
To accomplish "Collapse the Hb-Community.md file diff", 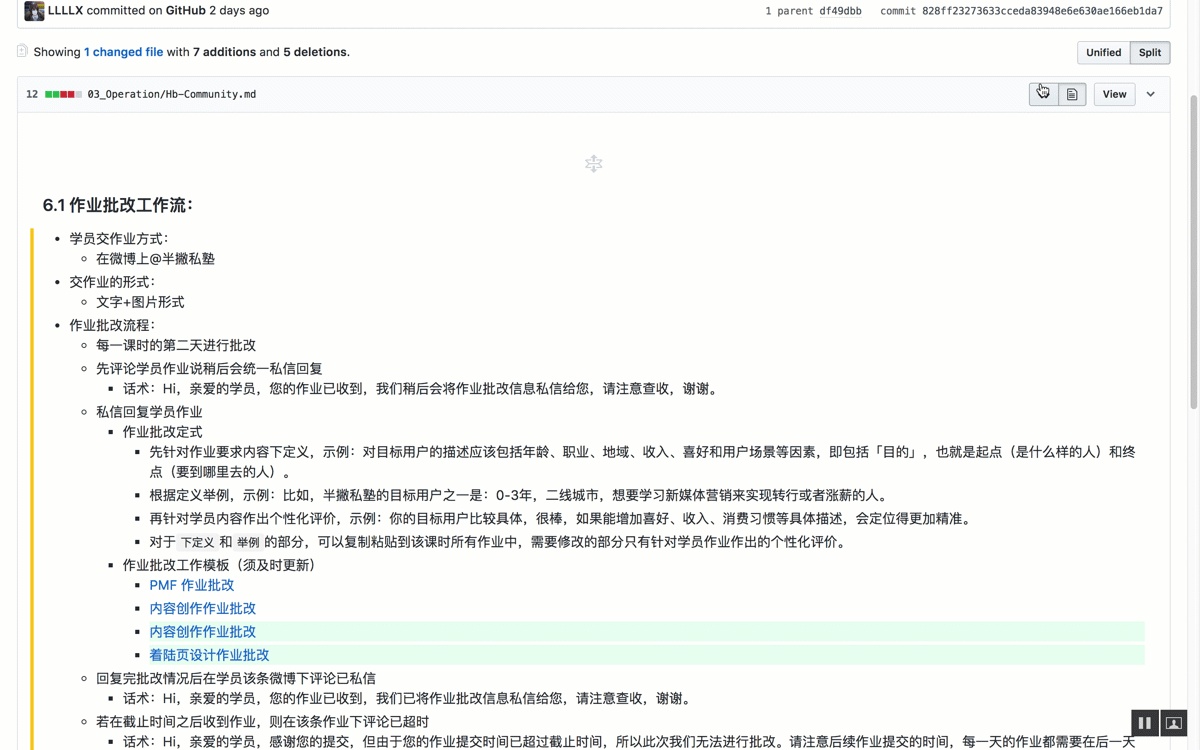I will pyautogui.click(x=1151, y=94).
